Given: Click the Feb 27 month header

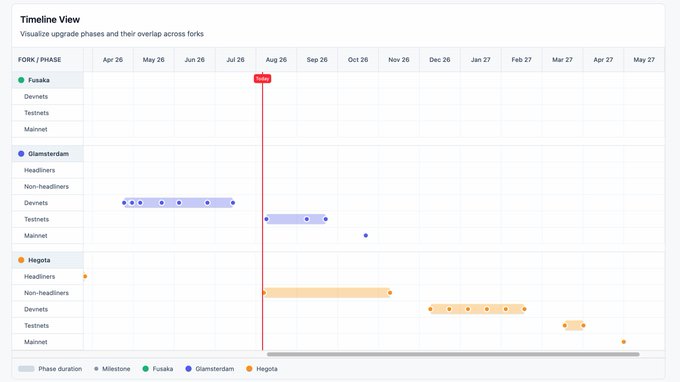Looking at the screenshot, I should pyautogui.click(x=521, y=59).
